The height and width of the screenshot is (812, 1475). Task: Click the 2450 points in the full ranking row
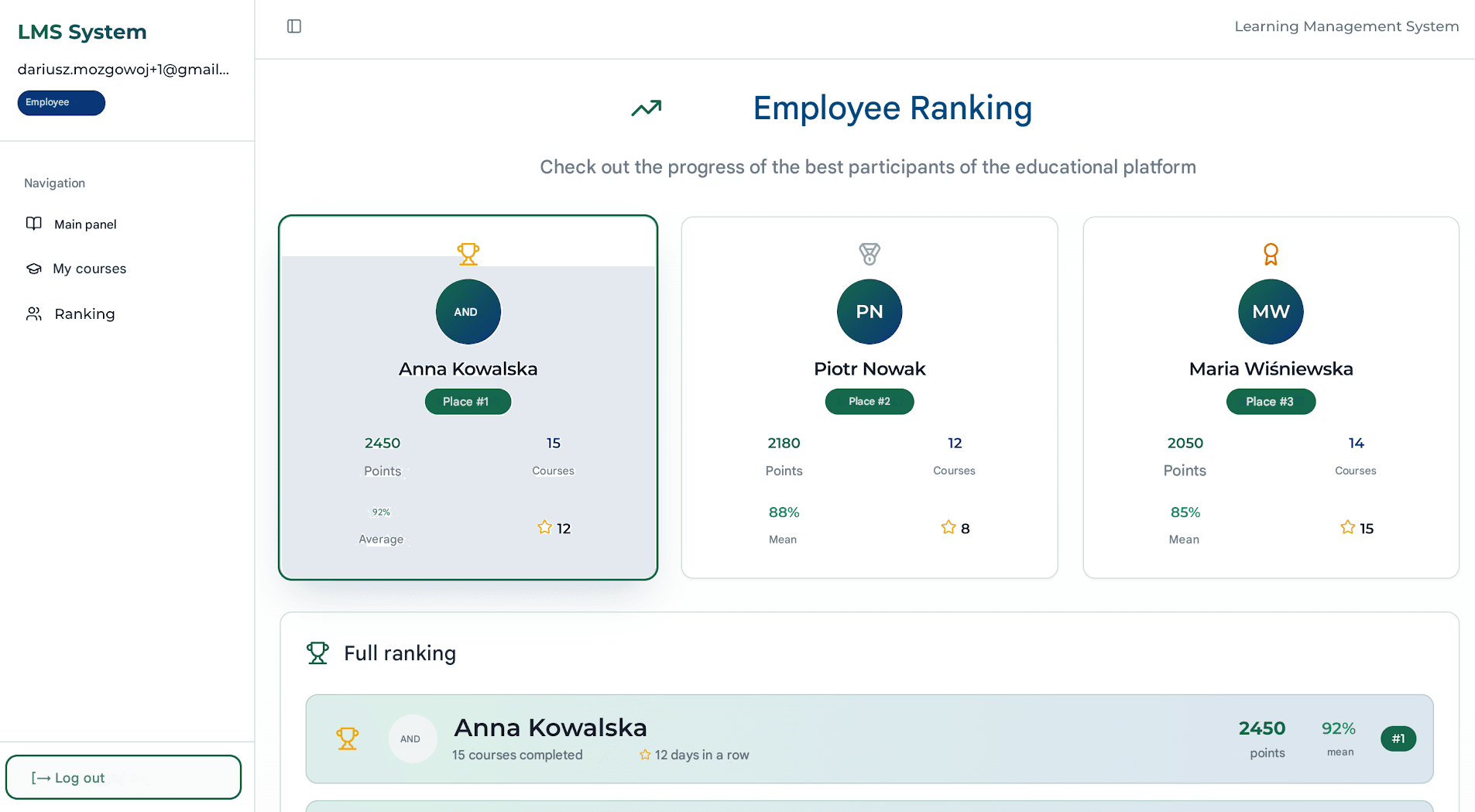(x=1262, y=728)
